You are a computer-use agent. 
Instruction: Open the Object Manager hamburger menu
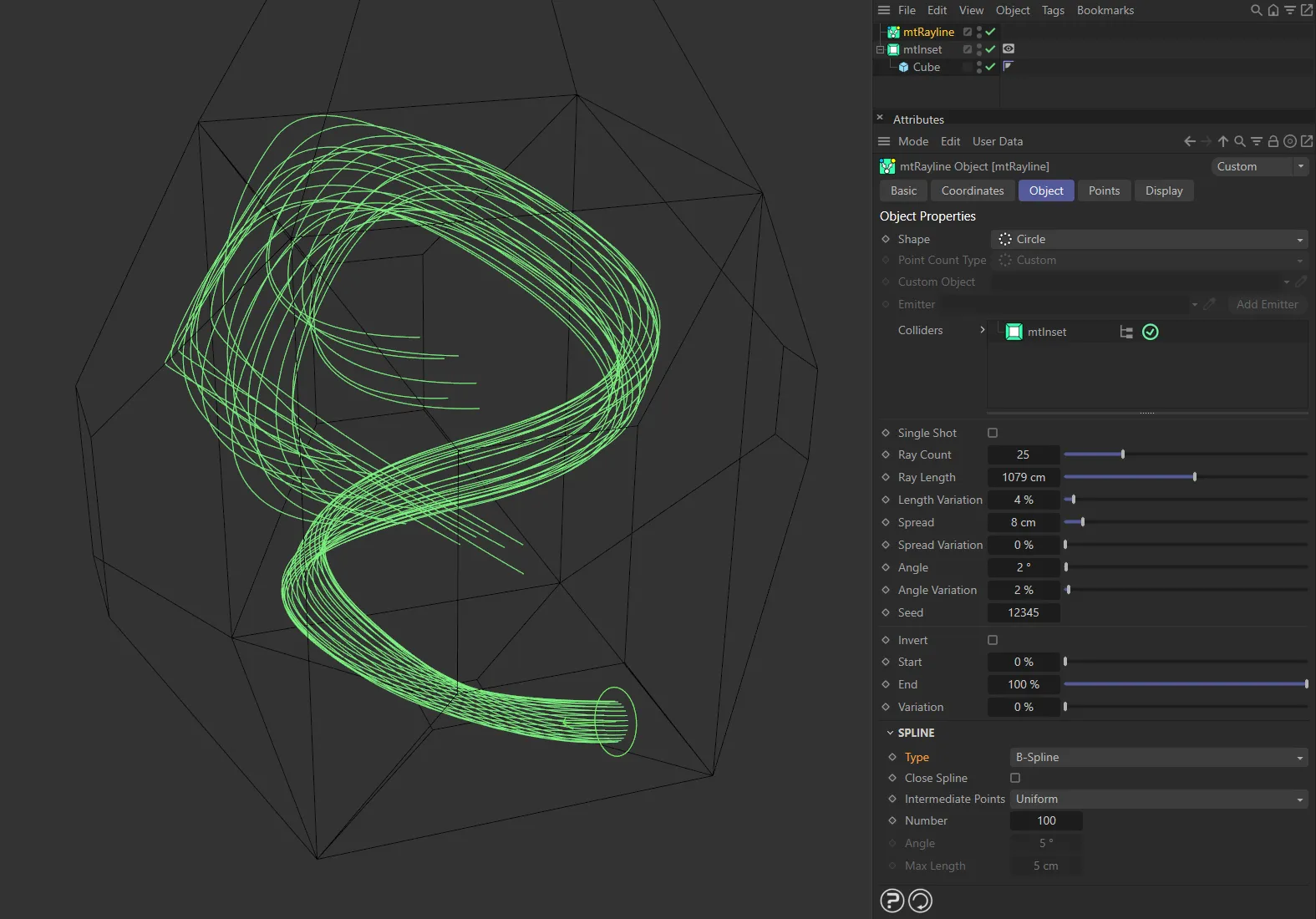(x=884, y=10)
